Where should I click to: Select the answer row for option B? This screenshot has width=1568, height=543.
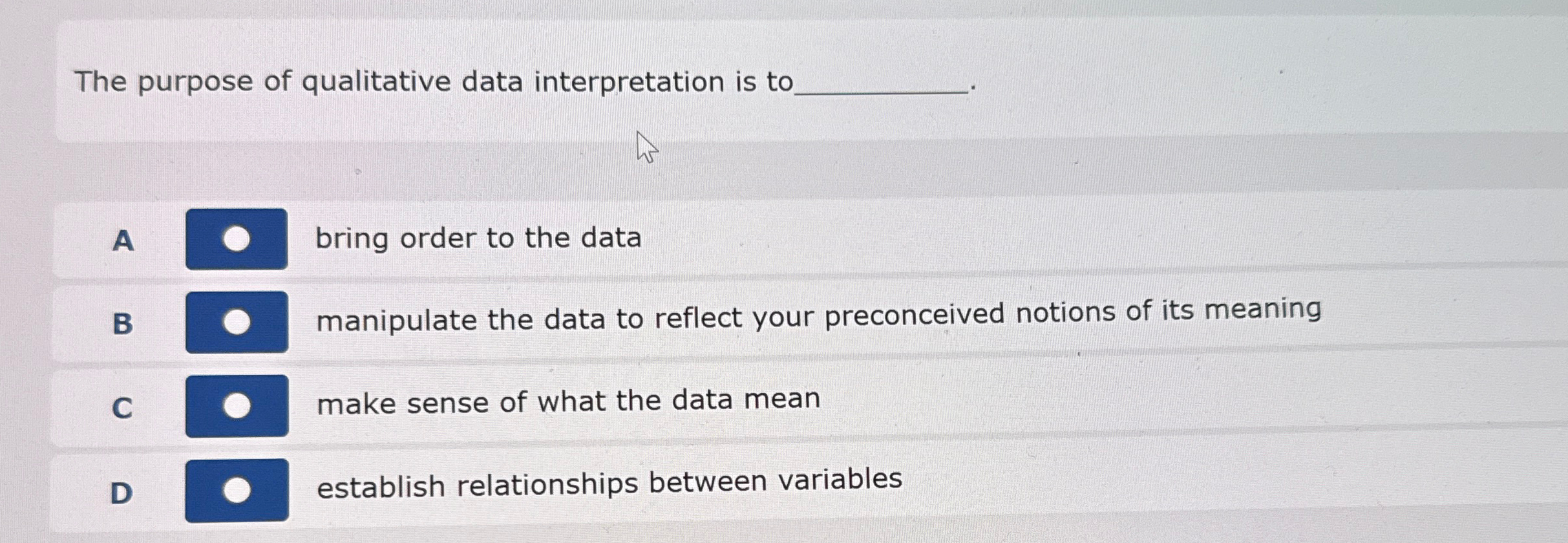[x=711, y=321]
